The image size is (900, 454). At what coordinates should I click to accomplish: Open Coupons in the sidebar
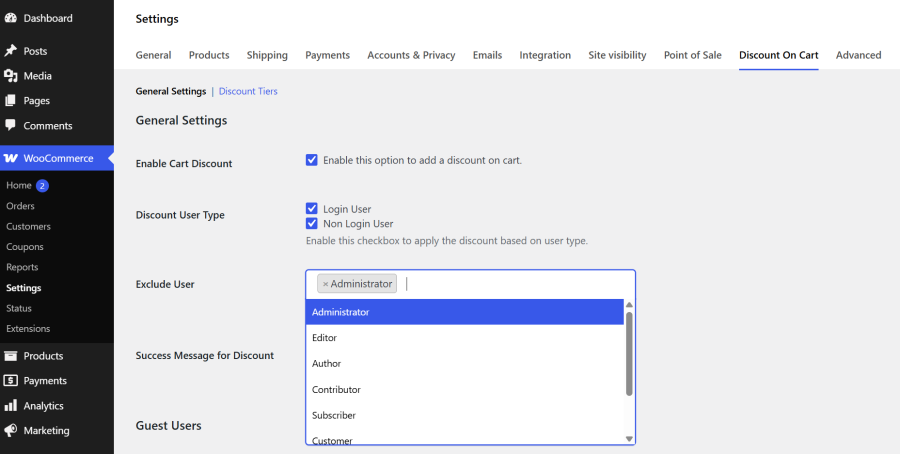point(25,247)
